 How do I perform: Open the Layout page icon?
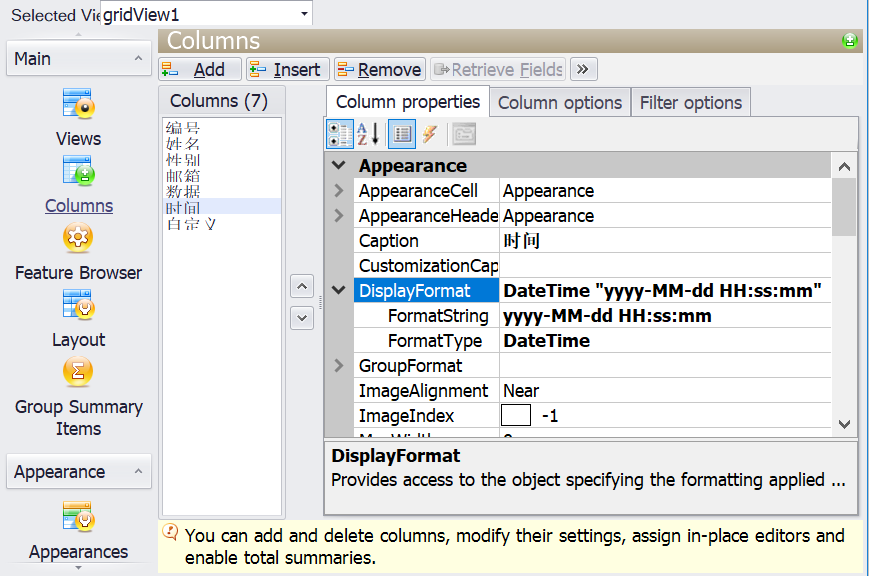click(79, 304)
